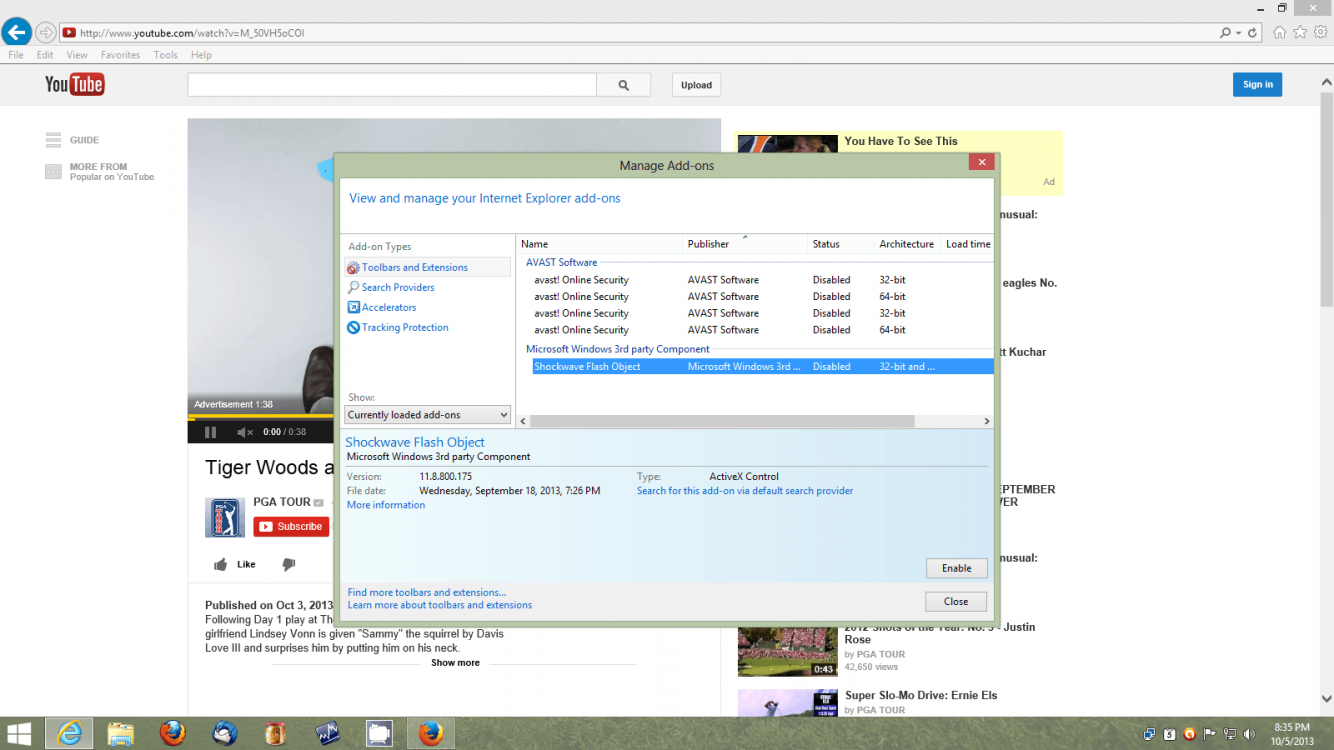This screenshot has width=1334, height=750.
Task: Open the Edit menu
Action: 45,55
